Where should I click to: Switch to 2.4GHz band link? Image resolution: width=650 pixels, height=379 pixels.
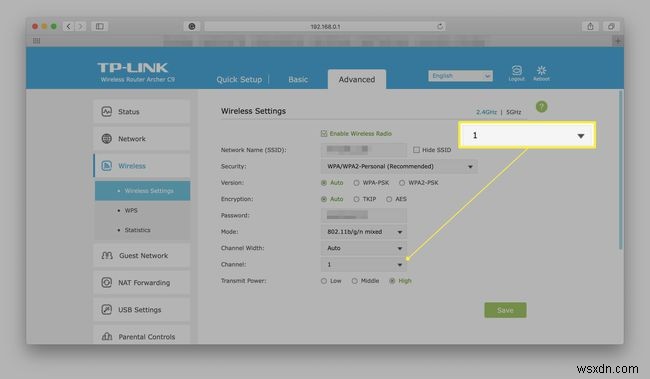click(486, 112)
